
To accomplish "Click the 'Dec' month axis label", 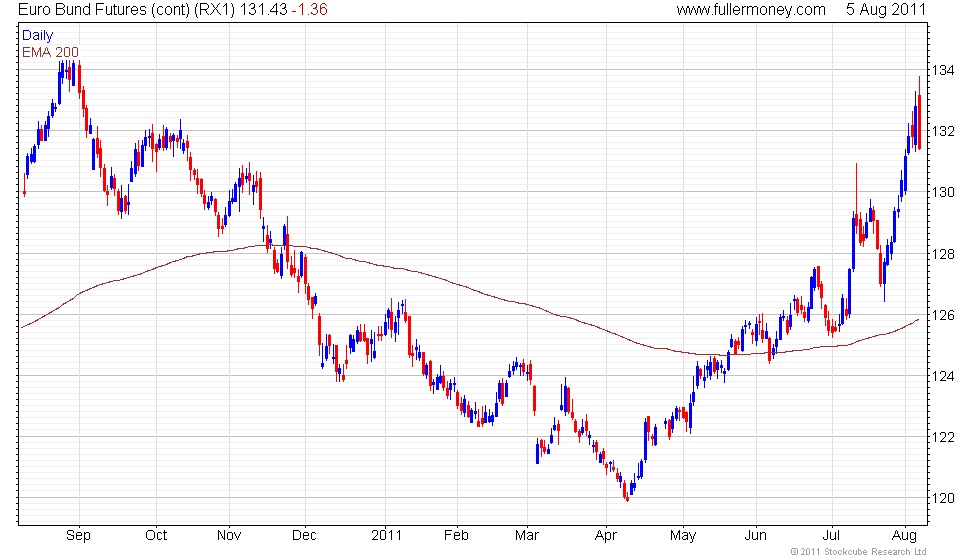I will [x=304, y=536].
